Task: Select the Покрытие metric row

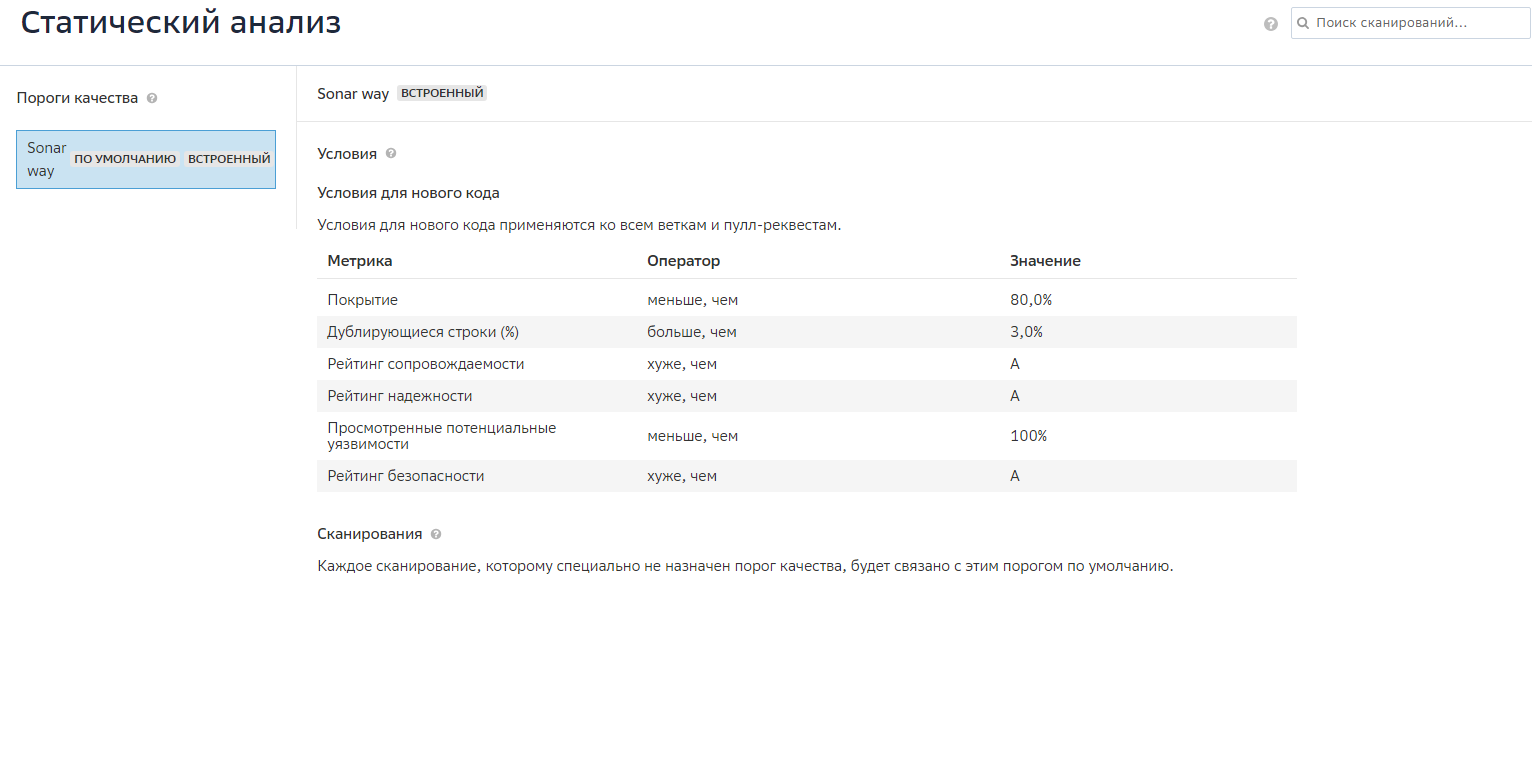Action: [x=363, y=300]
